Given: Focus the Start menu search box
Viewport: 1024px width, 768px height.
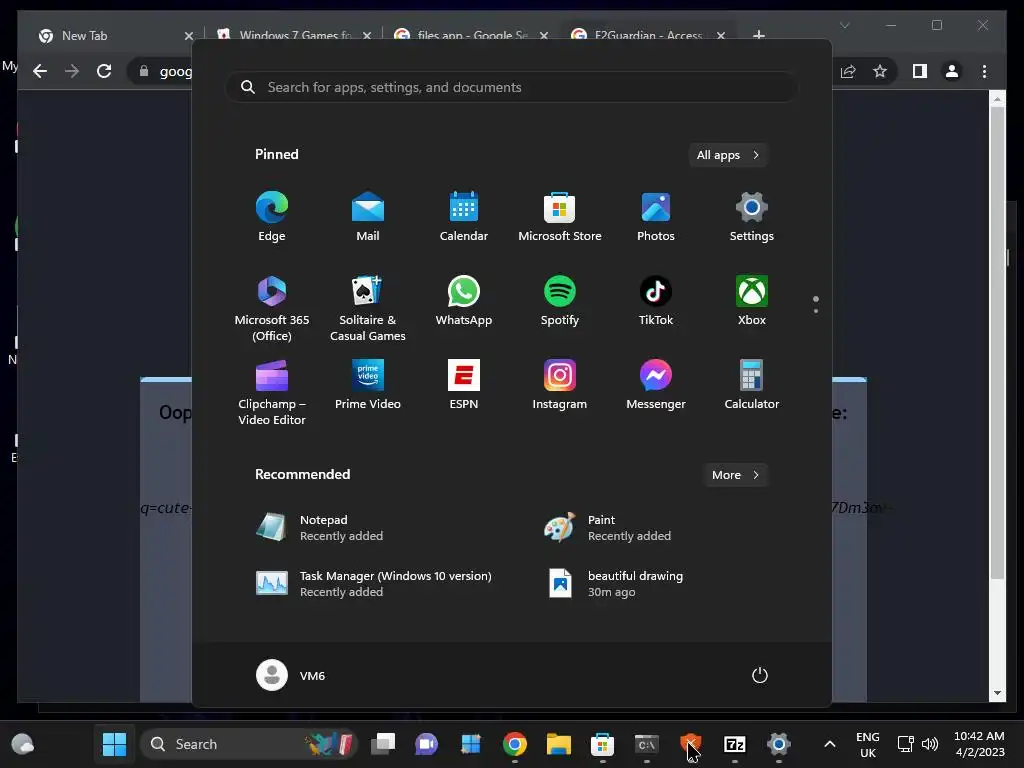Looking at the screenshot, I should click(x=512, y=87).
